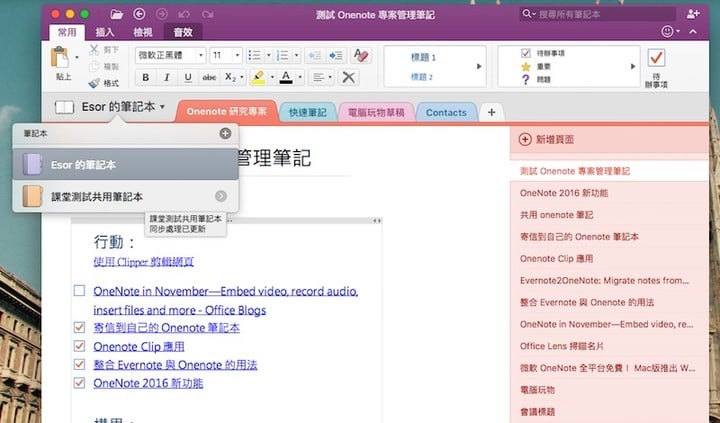Screen dimensions: 720x423
Task: Uncheck the Onenote Clip 應用 checkbox
Action: [x=80, y=345]
